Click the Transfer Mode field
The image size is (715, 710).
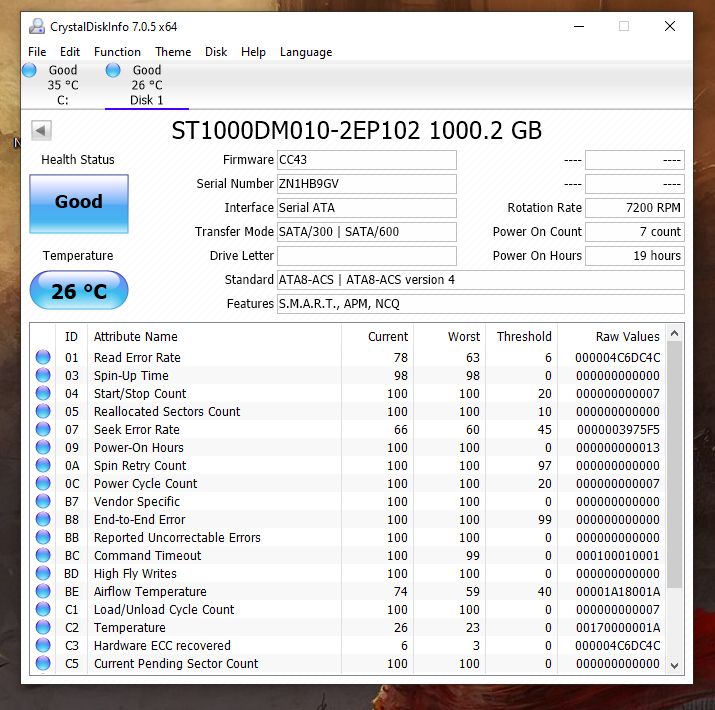(367, 232)
